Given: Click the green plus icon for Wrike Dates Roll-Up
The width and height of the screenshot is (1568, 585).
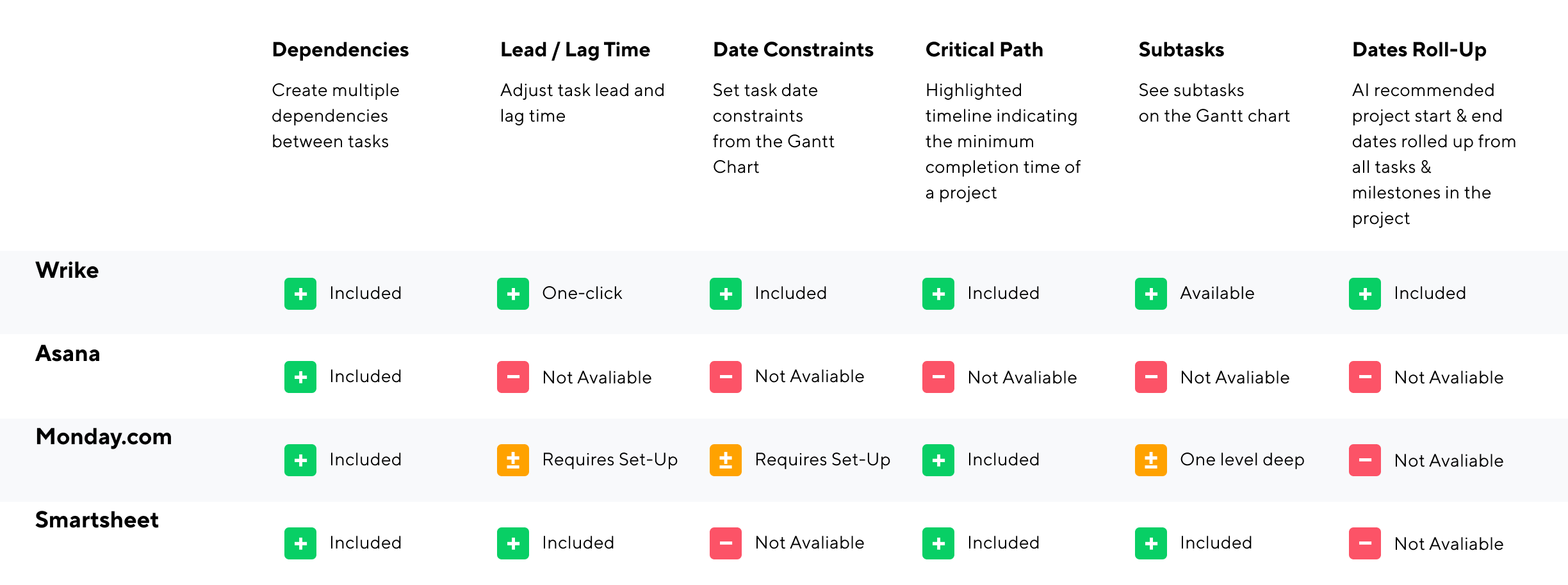Looking at the screenshot, I should [1365, 294].
